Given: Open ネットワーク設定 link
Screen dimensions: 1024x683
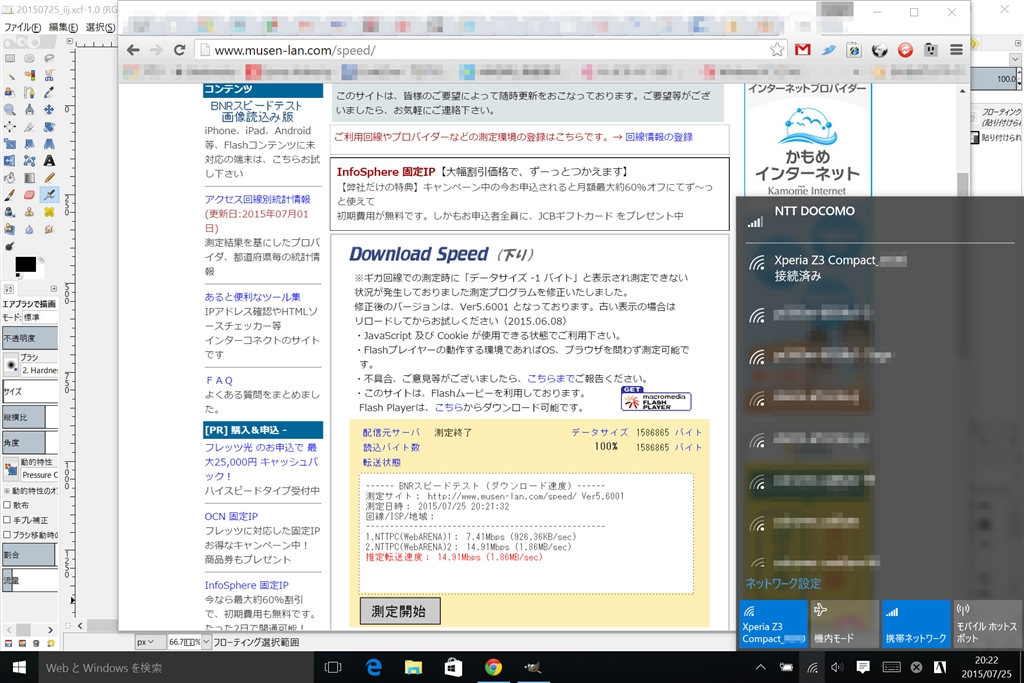Looking at the screenshot, I should tap(784, 583).
